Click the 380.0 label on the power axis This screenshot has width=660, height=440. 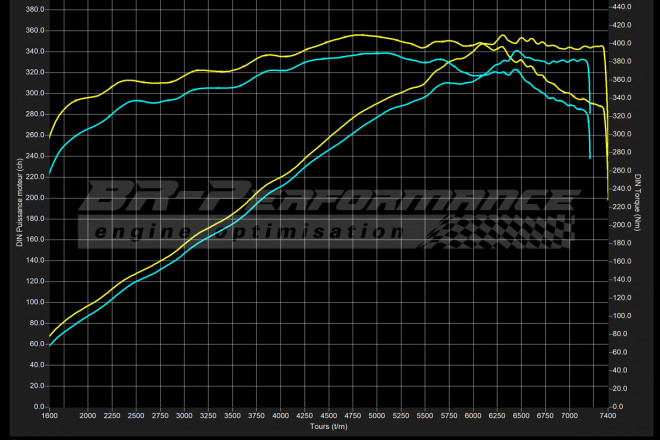point(34,9)
